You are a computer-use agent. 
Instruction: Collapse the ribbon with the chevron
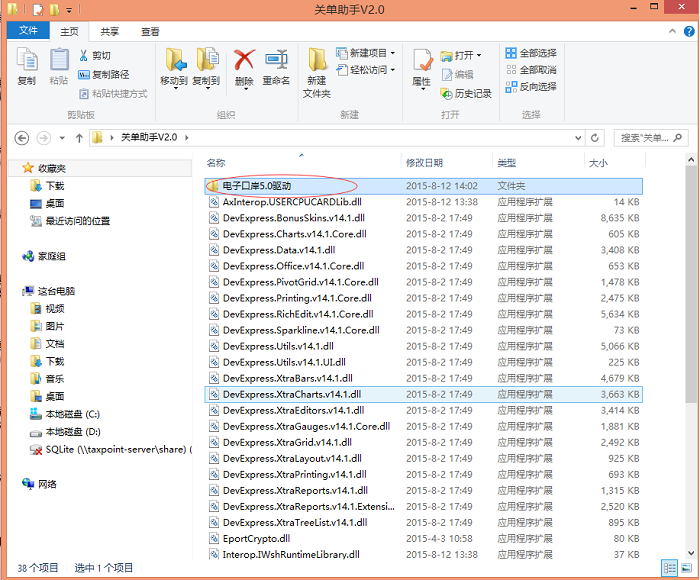[x=672, y=31]
